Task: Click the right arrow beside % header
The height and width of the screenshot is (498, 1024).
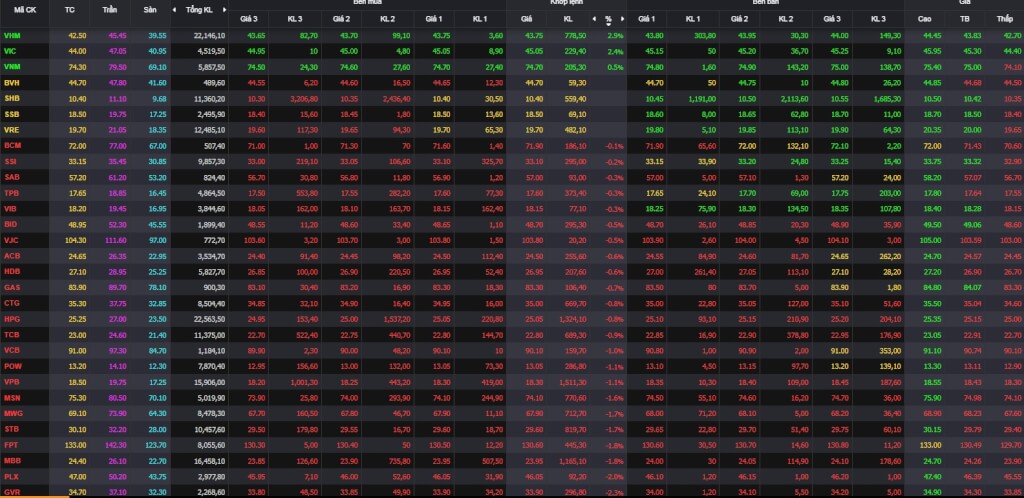Action: (622, 19)
